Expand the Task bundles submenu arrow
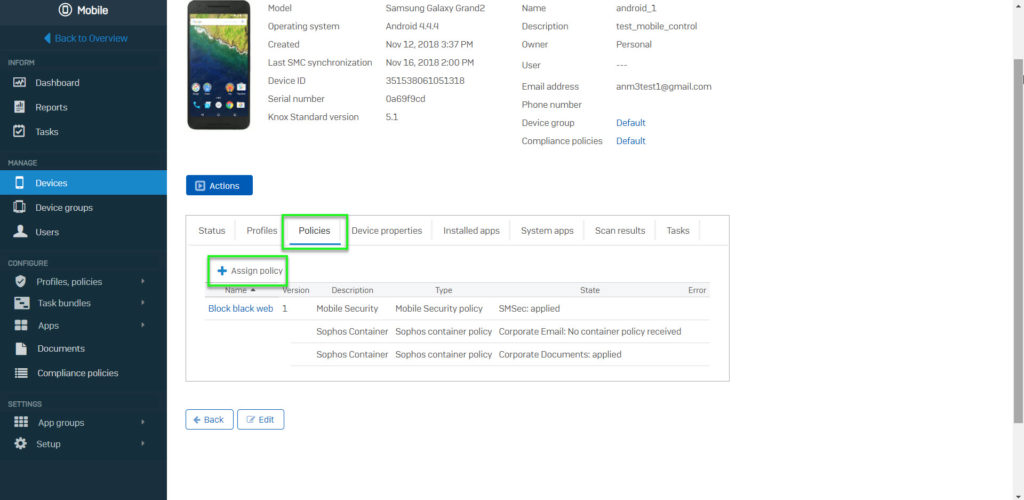Viewport: 1024px width, 500px height. (x=142, y=303)
